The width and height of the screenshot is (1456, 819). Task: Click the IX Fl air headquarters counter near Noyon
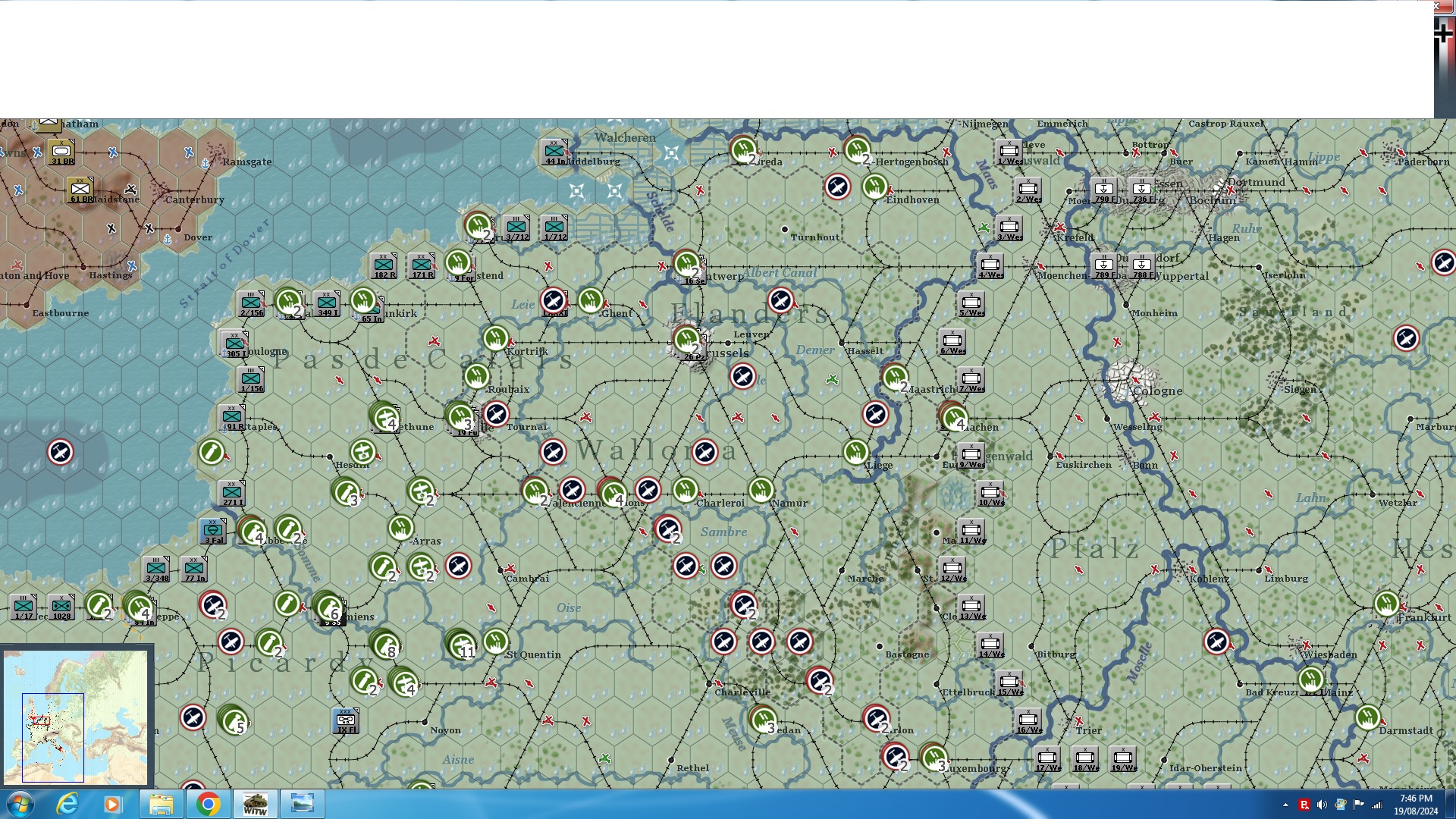(347, 720)
